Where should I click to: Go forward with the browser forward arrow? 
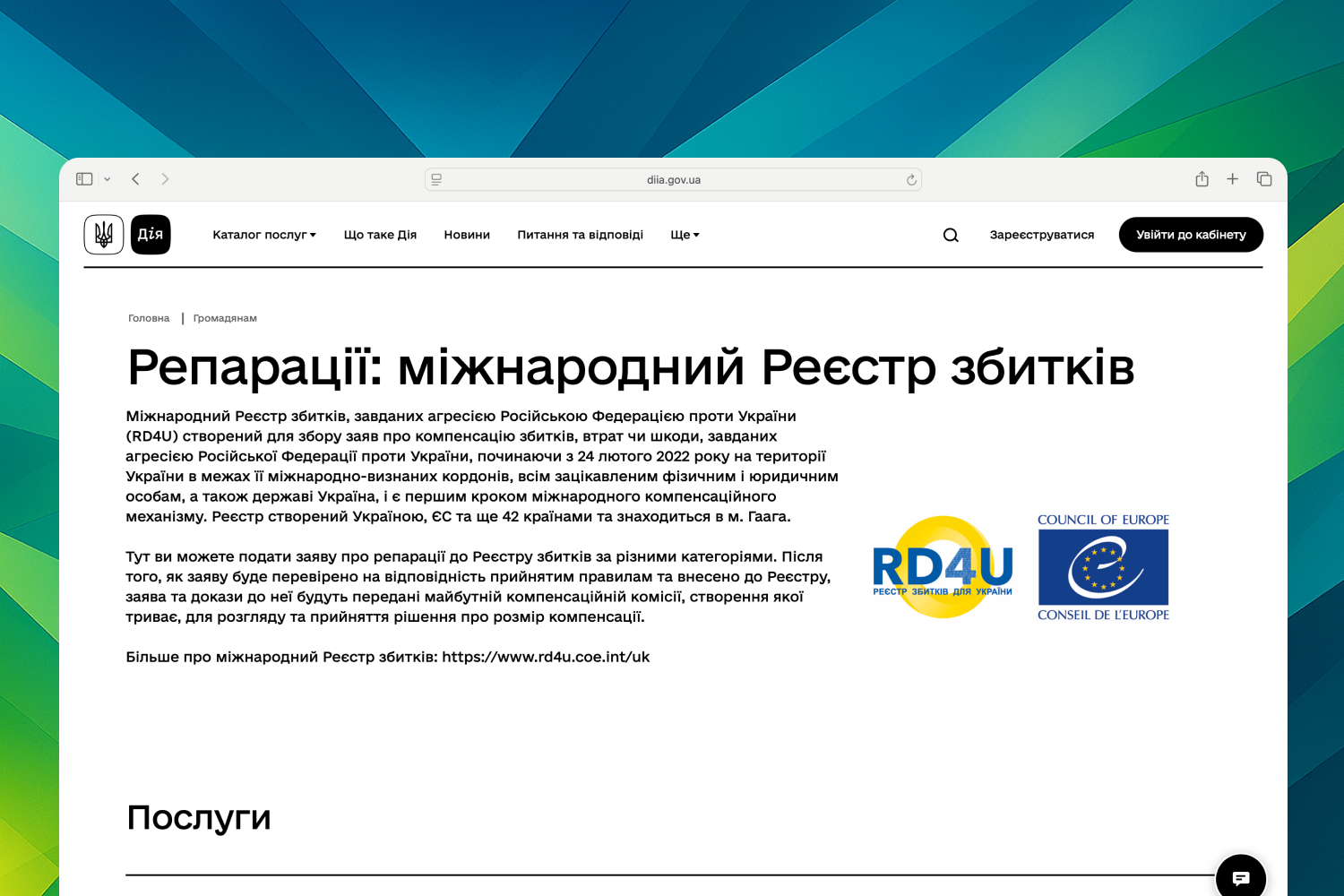pyautogui.click(x=165, y=179)
